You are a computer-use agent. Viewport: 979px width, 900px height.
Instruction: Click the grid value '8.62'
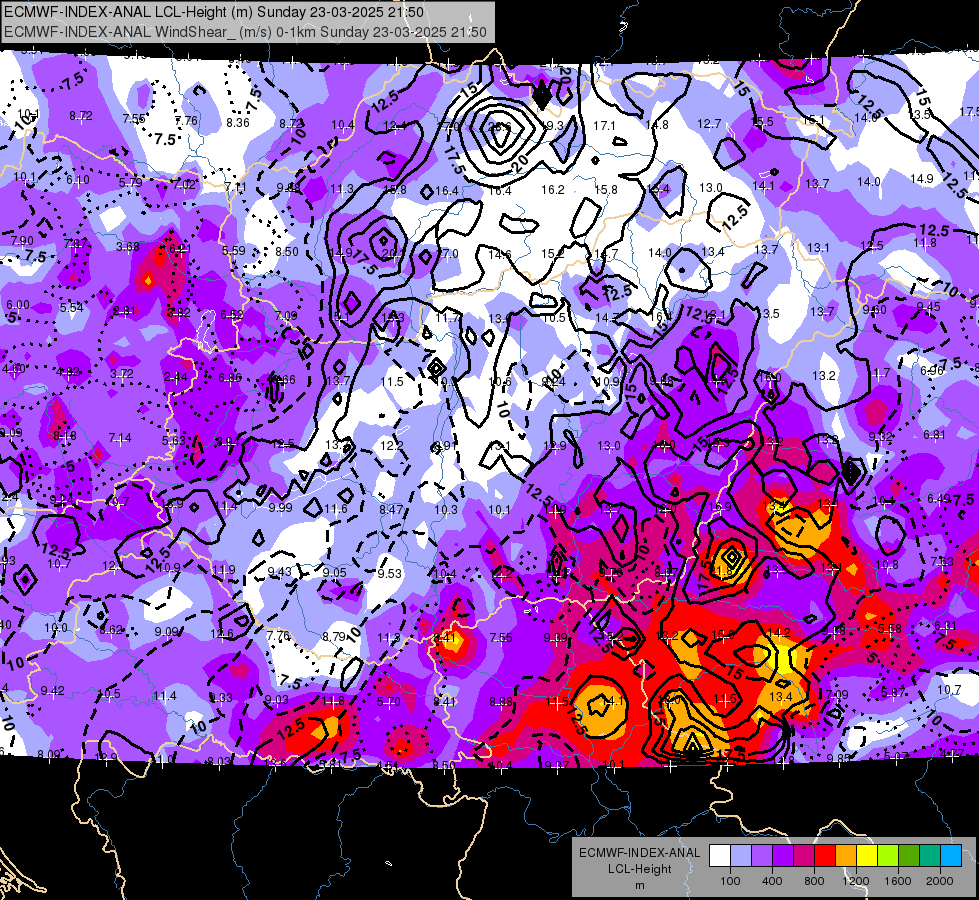pos(112,630)
